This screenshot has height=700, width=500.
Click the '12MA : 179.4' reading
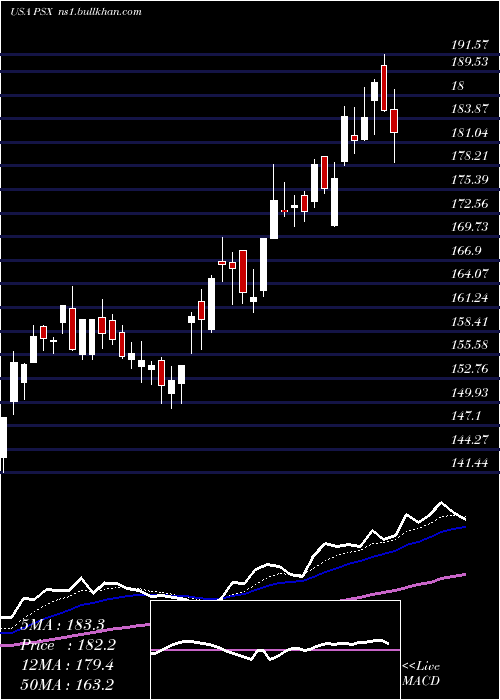[x=67, y=665]
